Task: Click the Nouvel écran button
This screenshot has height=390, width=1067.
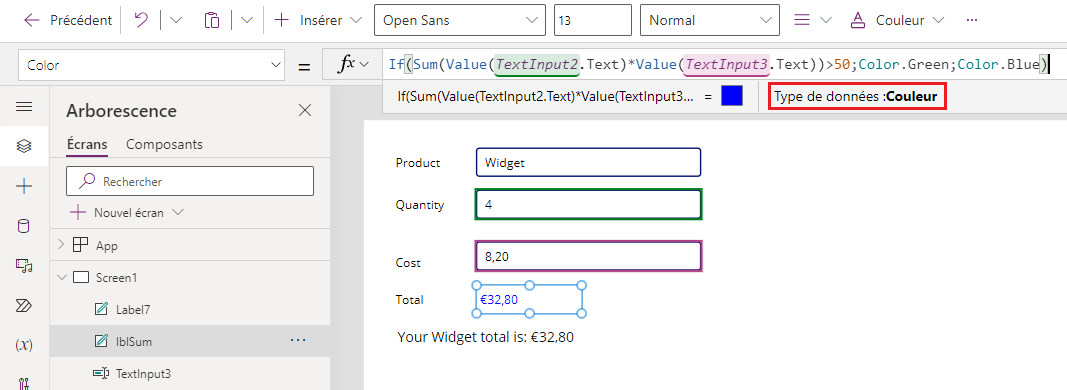Action: [127, 212]
